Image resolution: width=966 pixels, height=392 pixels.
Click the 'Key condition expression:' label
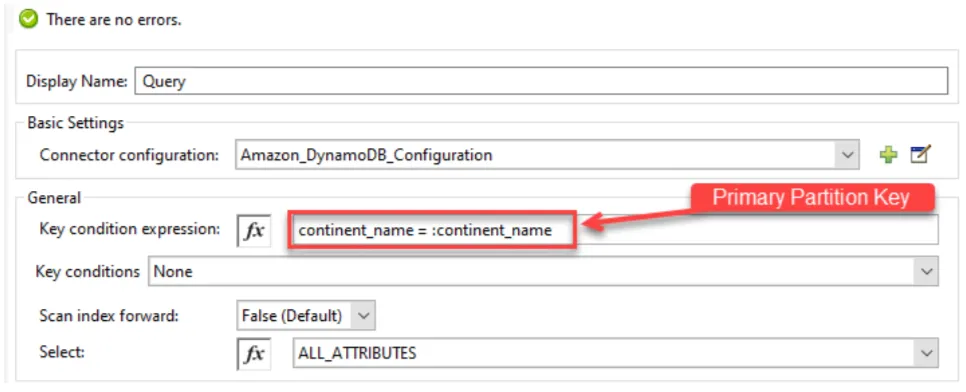pyautogui.click(x=129, y=230)
